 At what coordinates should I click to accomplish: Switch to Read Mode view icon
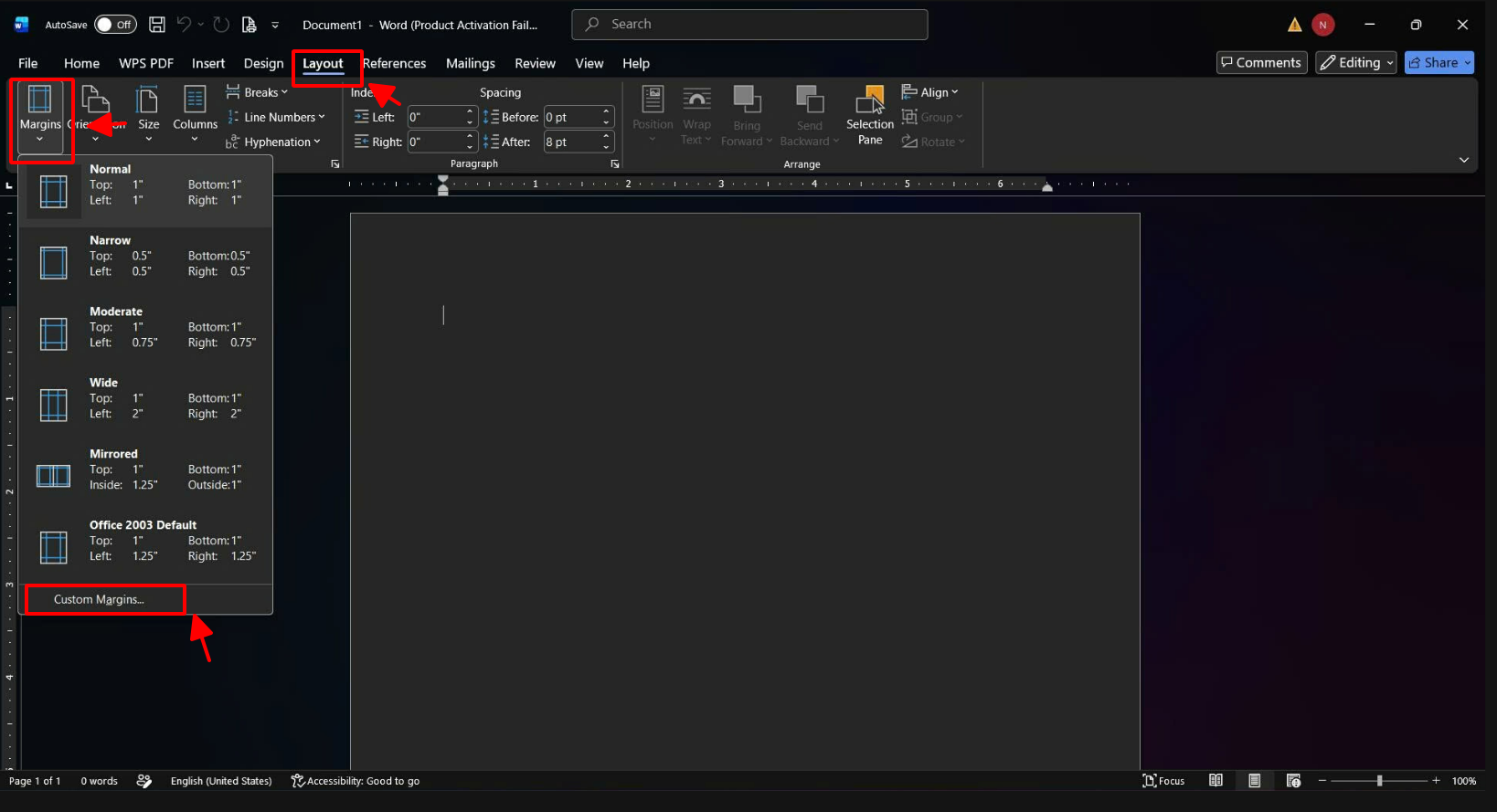click(1216, 781)
